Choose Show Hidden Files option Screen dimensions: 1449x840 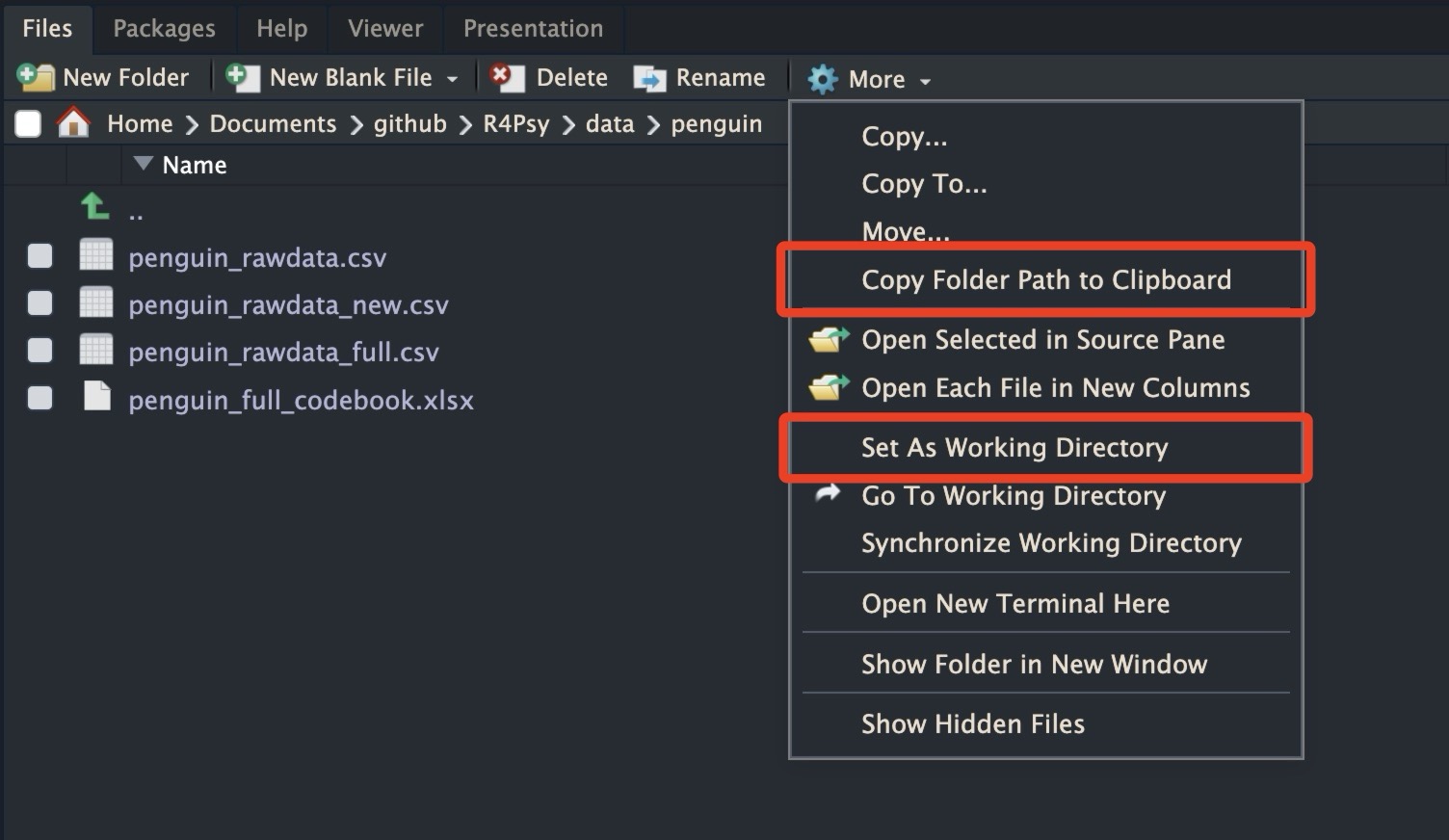[x=972, y=724]
